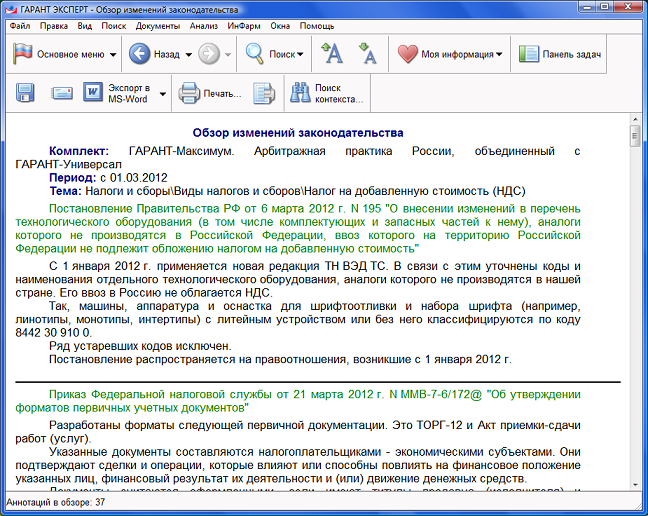Expand the Поиск dropdown
This screenshot has height=516, width=648.
tap(300, 55)
